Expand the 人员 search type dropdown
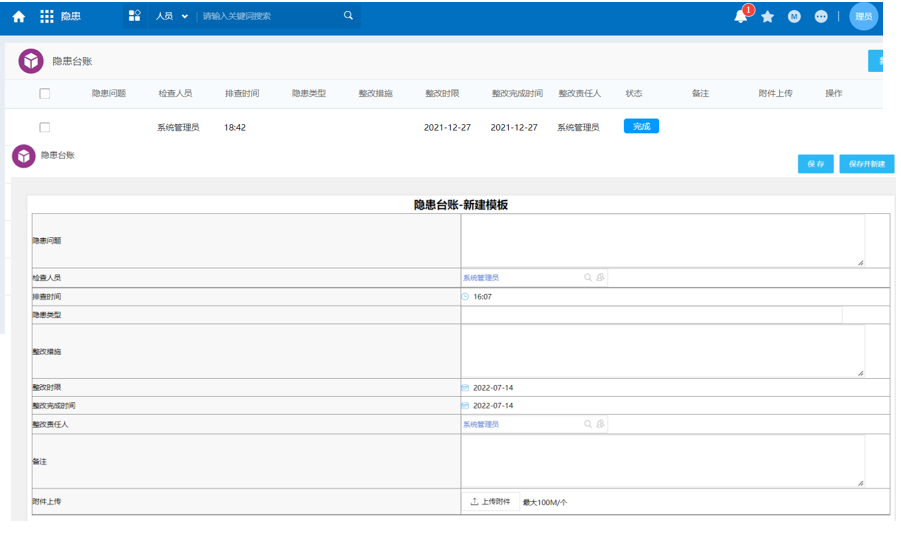The image size is (901, 537). coord(172,16)
